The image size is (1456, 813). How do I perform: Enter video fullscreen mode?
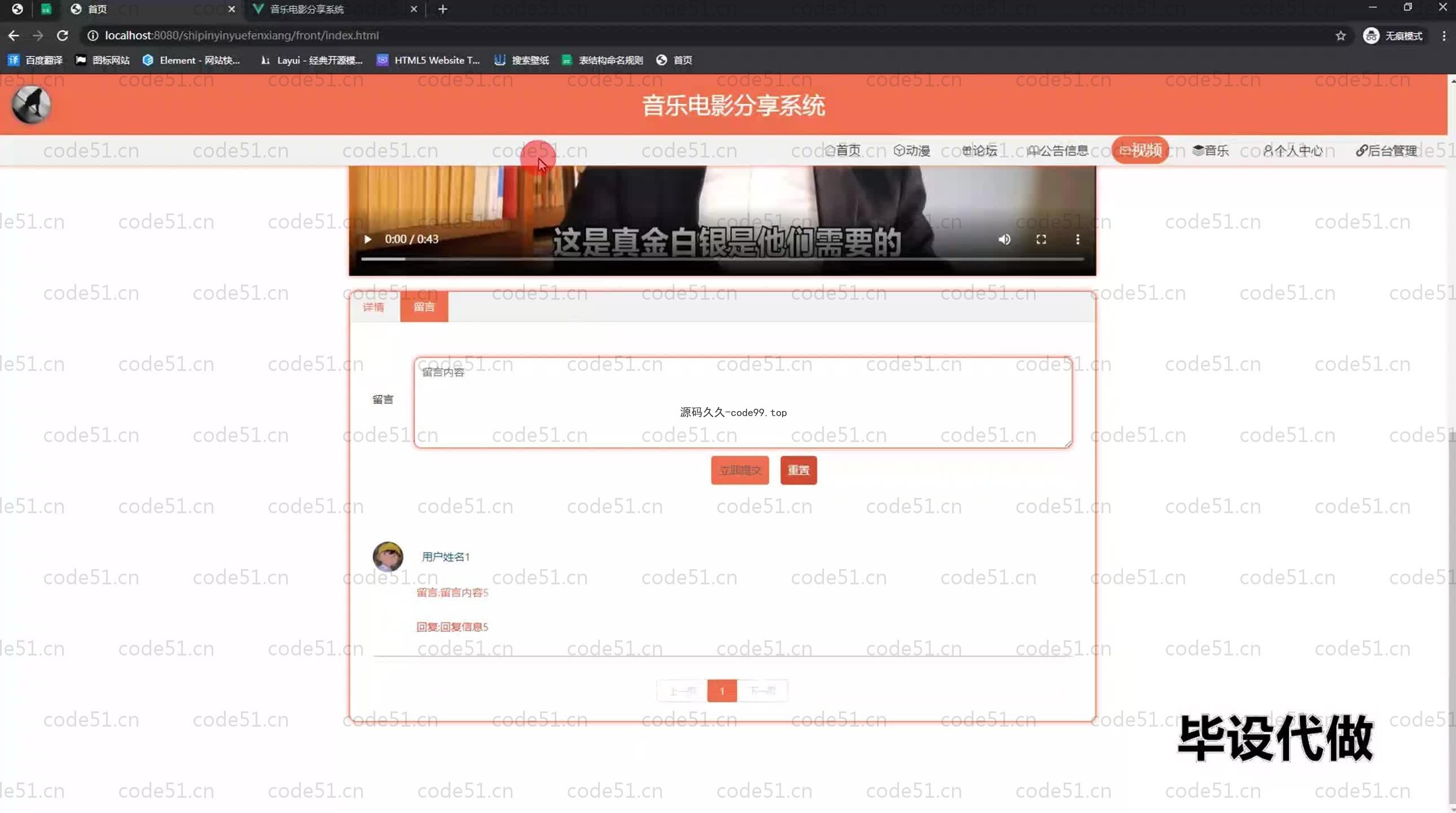pyautogui.click(x=1041, y=239)
